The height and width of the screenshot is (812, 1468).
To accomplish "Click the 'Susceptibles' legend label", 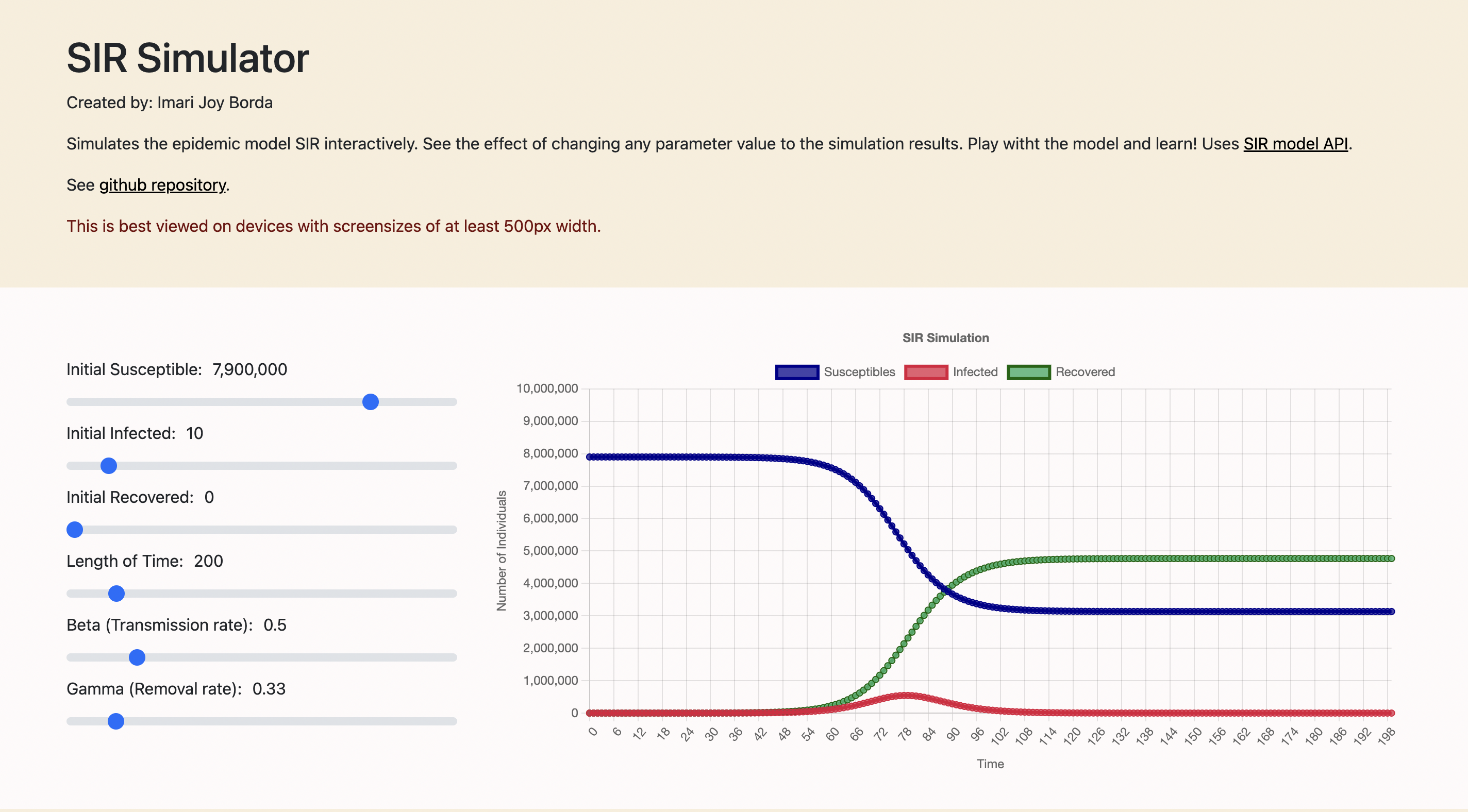I will pos(859,372).
